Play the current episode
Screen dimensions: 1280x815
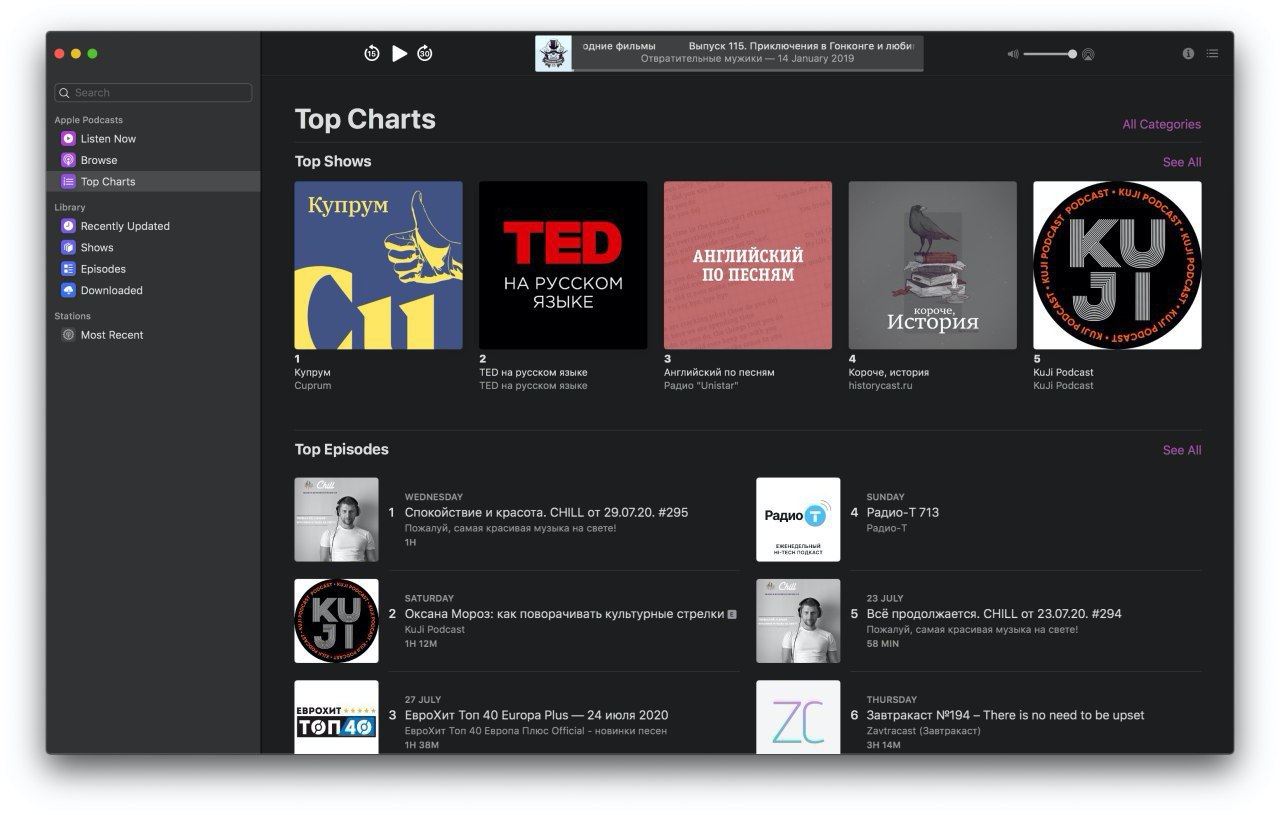coord(399,54)
